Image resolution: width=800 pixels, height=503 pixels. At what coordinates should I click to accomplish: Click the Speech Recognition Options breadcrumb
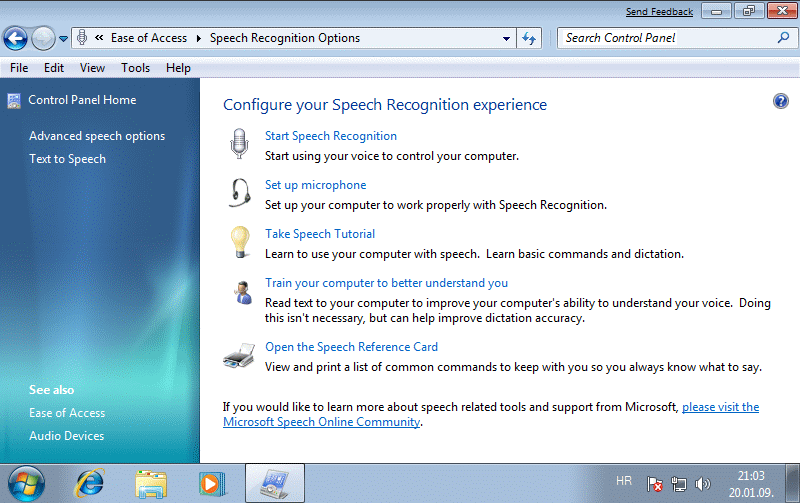coord(285,38)
